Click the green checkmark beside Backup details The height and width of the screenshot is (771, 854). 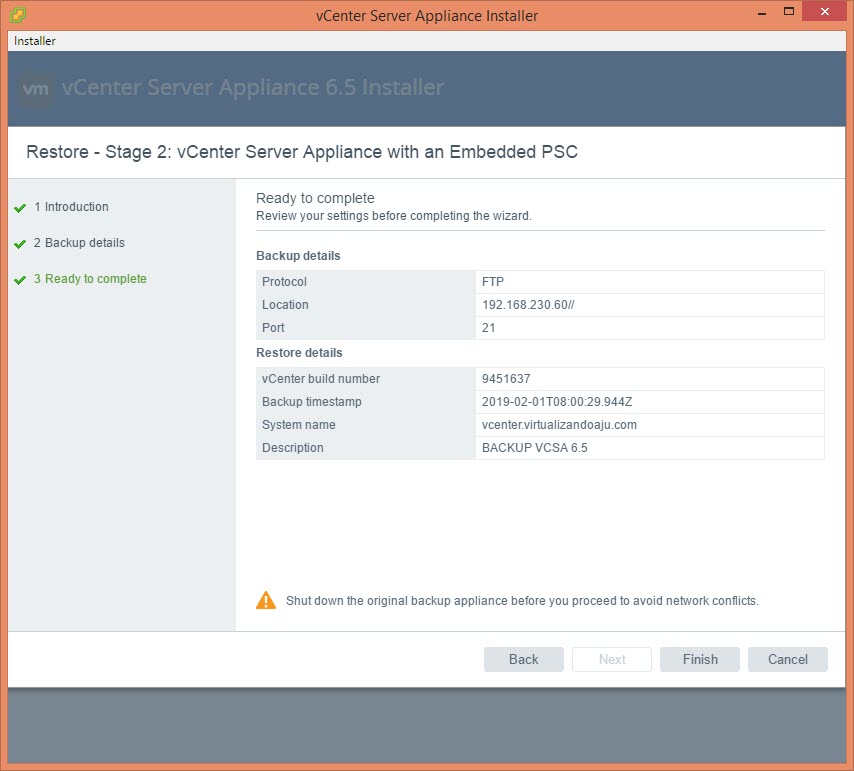point(20,244)
